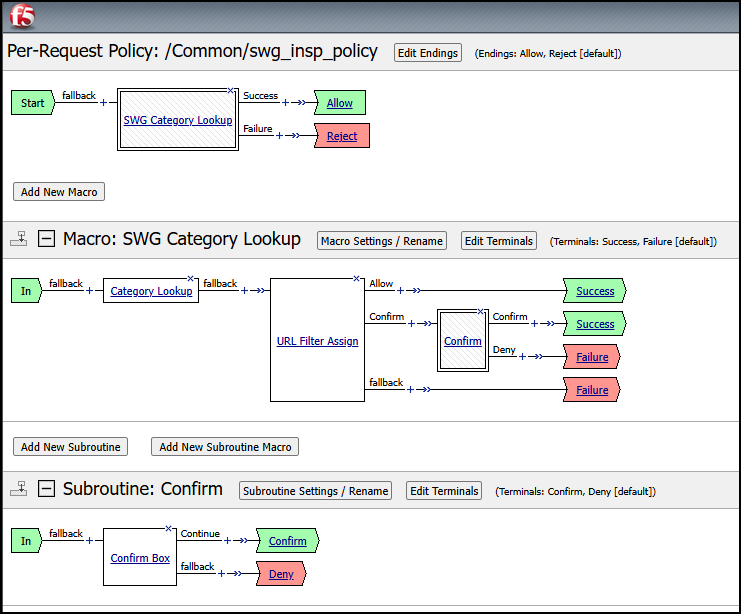Add item on URL Filter Allow branch
The width and height of the screenshot is (741, 614).
point(400,291)
